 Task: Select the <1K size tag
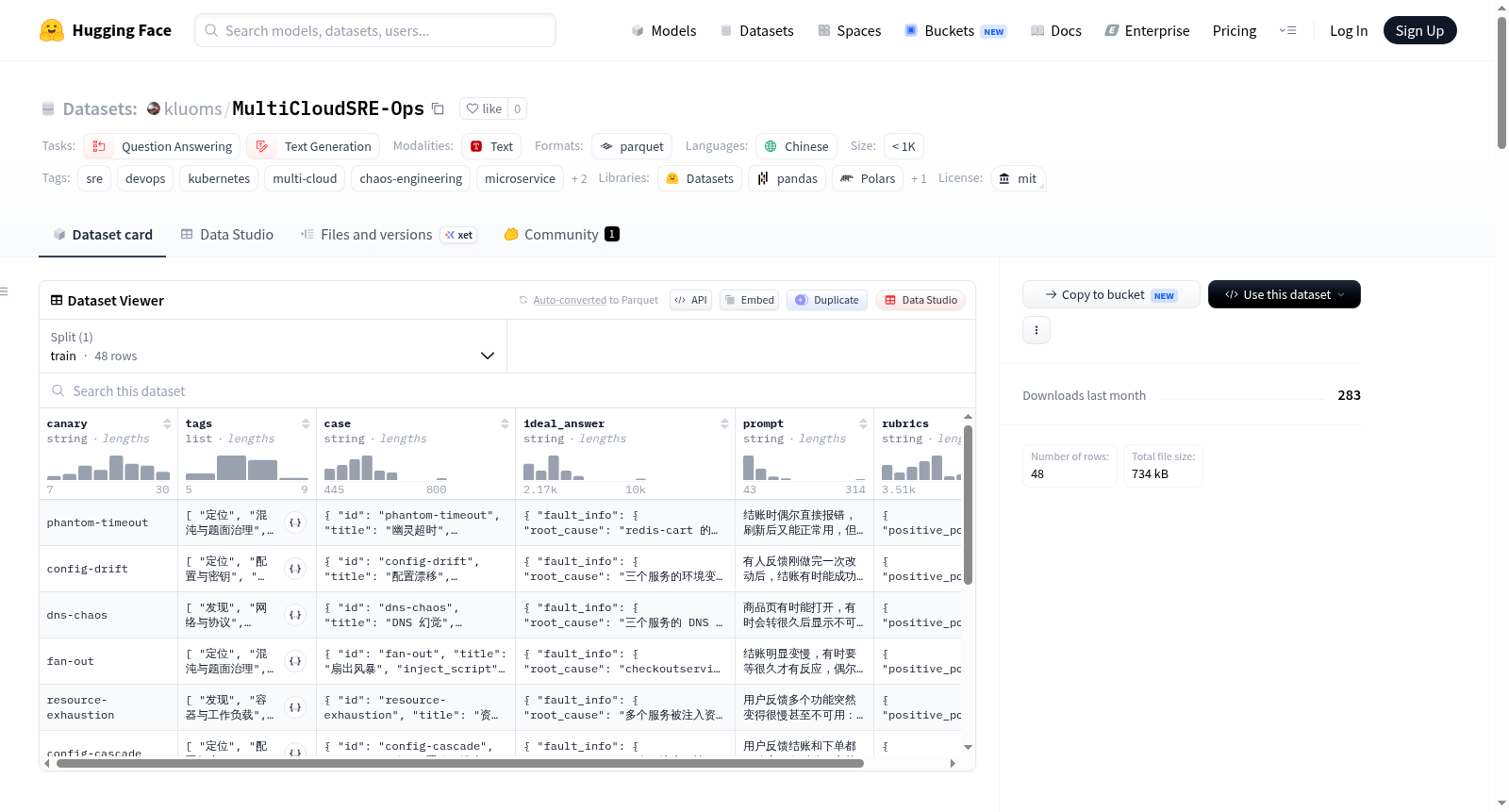[x=904, y=146]
